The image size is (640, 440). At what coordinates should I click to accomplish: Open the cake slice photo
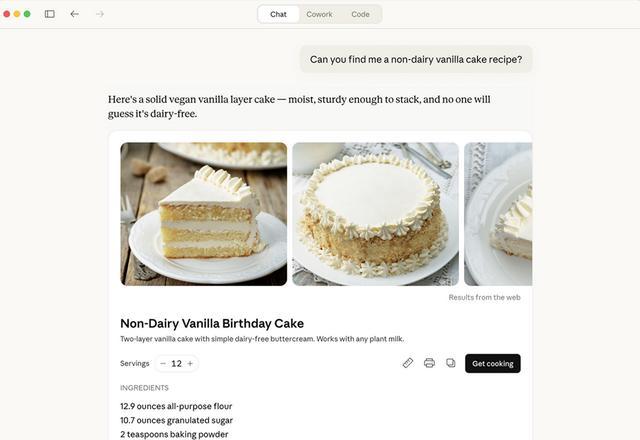pos(204,214)
